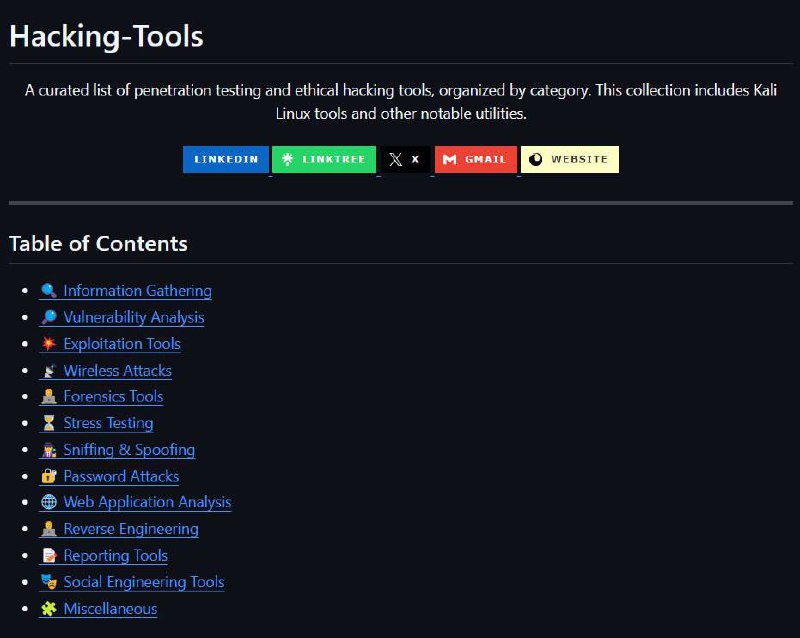Click the lock icon beside Password Attacks
800x638 pixels.
[x=46, y=476]
